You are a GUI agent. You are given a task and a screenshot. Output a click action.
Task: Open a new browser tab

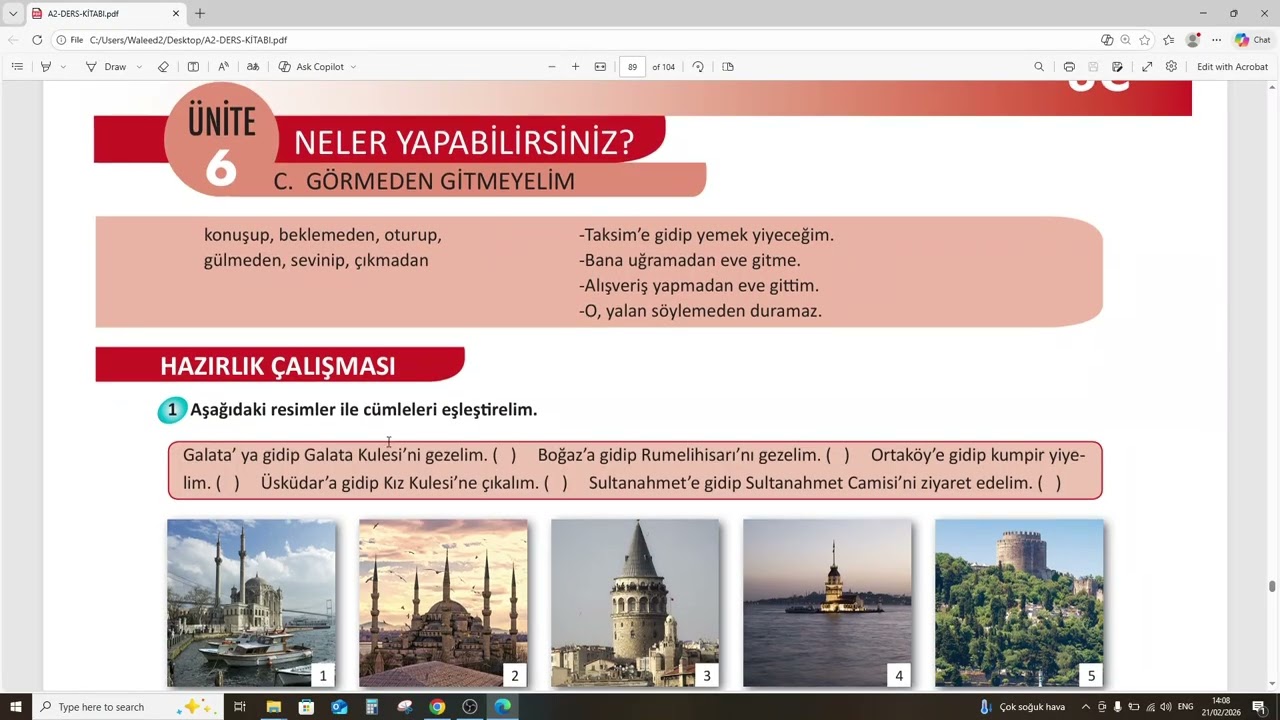pyautogui.click(x=200, y=14)
